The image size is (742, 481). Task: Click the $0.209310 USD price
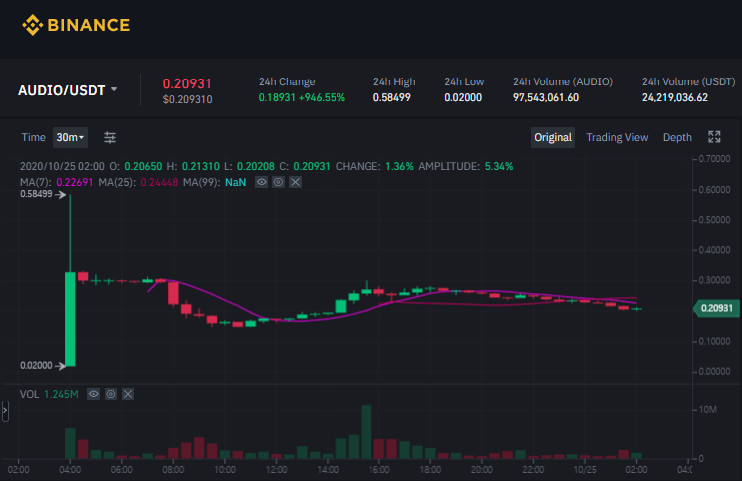(x=187, y=99)
